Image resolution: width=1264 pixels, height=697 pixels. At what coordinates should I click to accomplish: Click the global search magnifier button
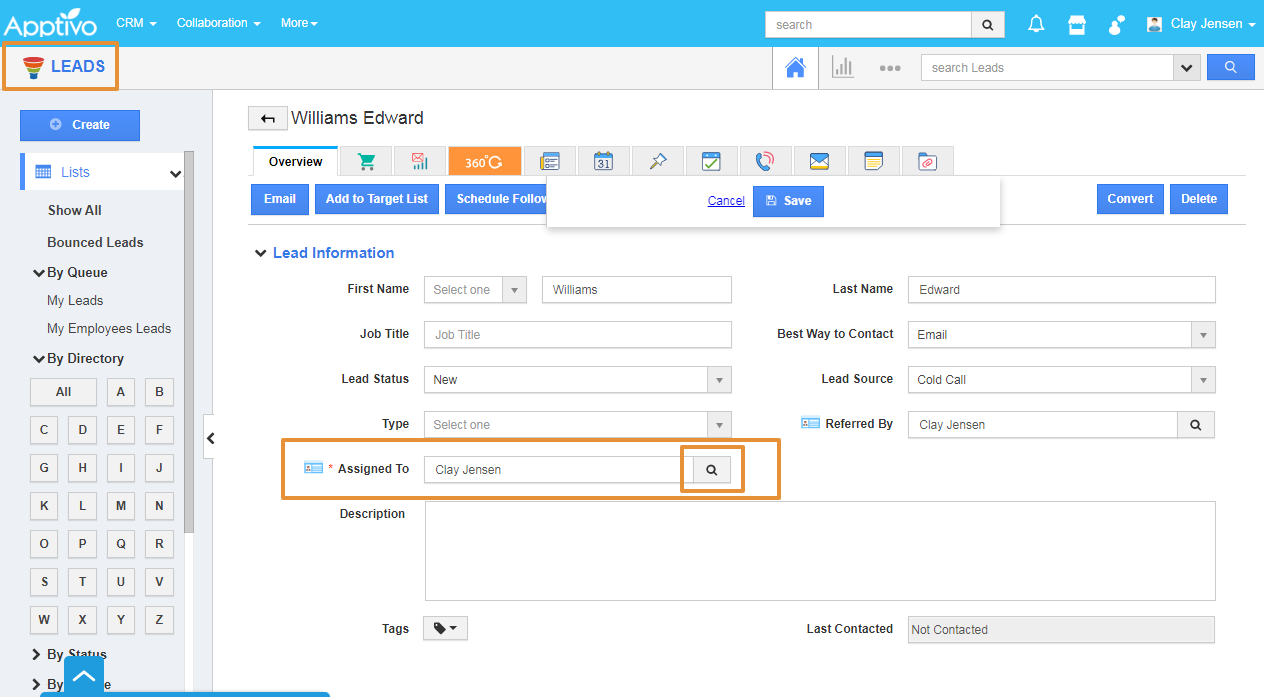[987, 25]
